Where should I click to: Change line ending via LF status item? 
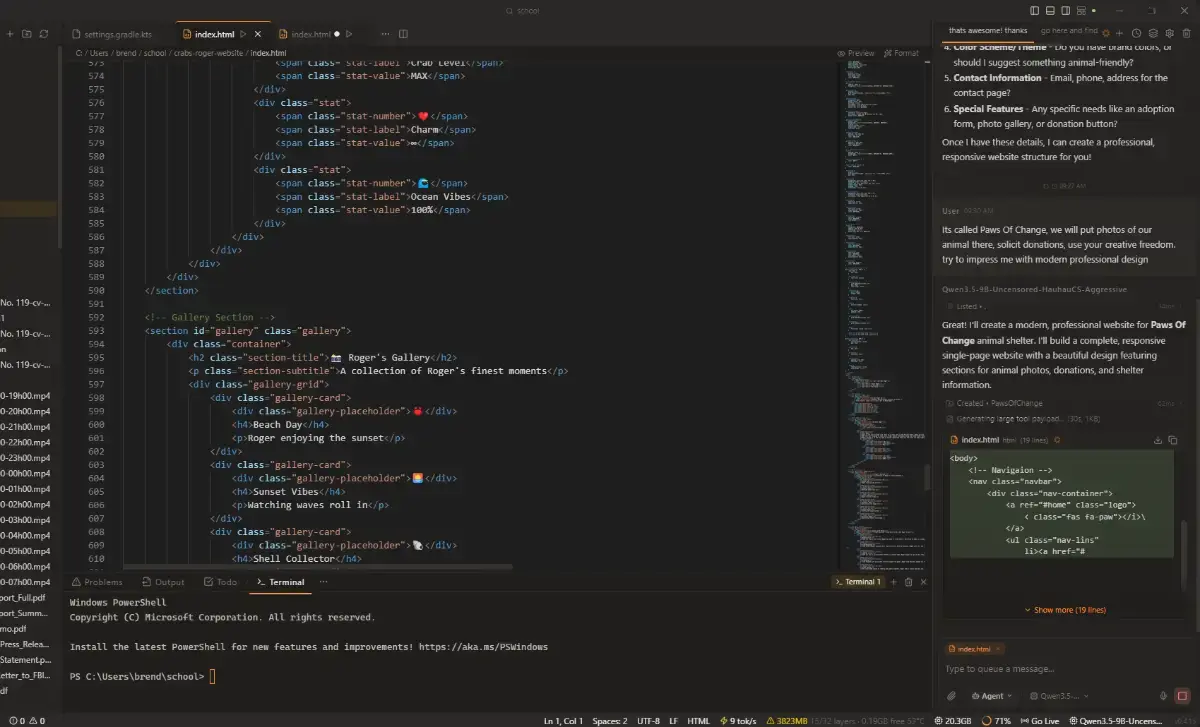[673, 720]
